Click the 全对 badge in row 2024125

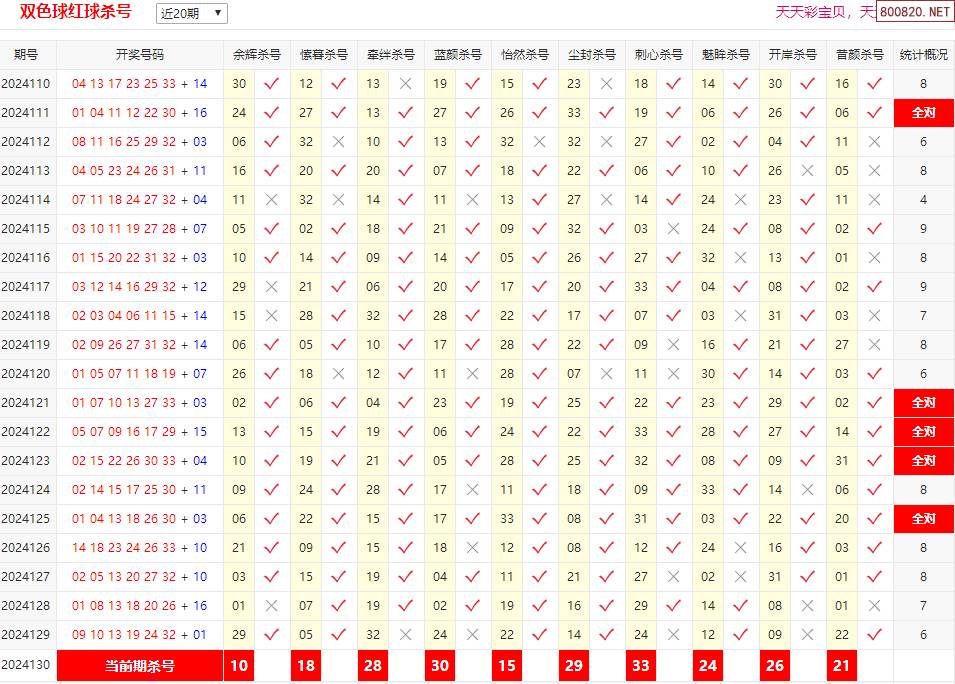pyautogui.click(x=923, y=519)
